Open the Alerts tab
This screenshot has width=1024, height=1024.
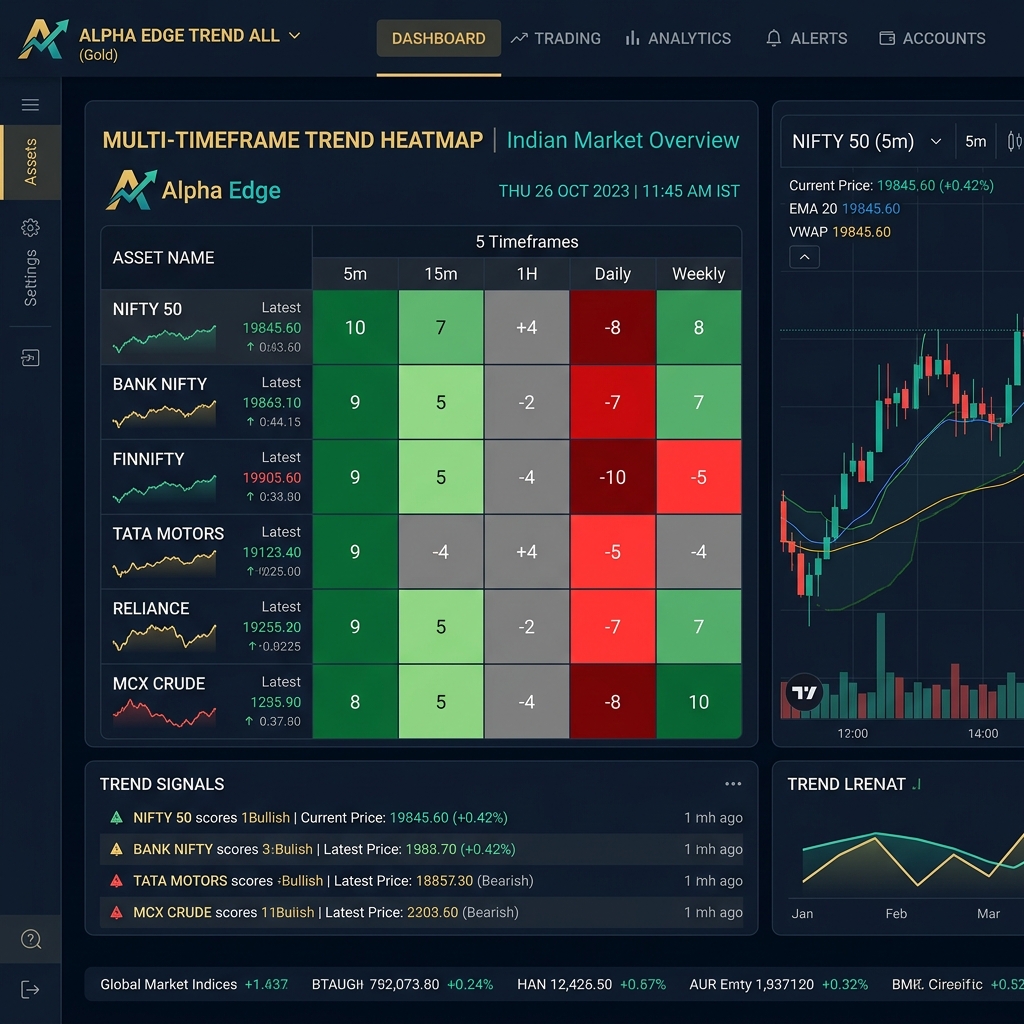[x=806, y=39]
